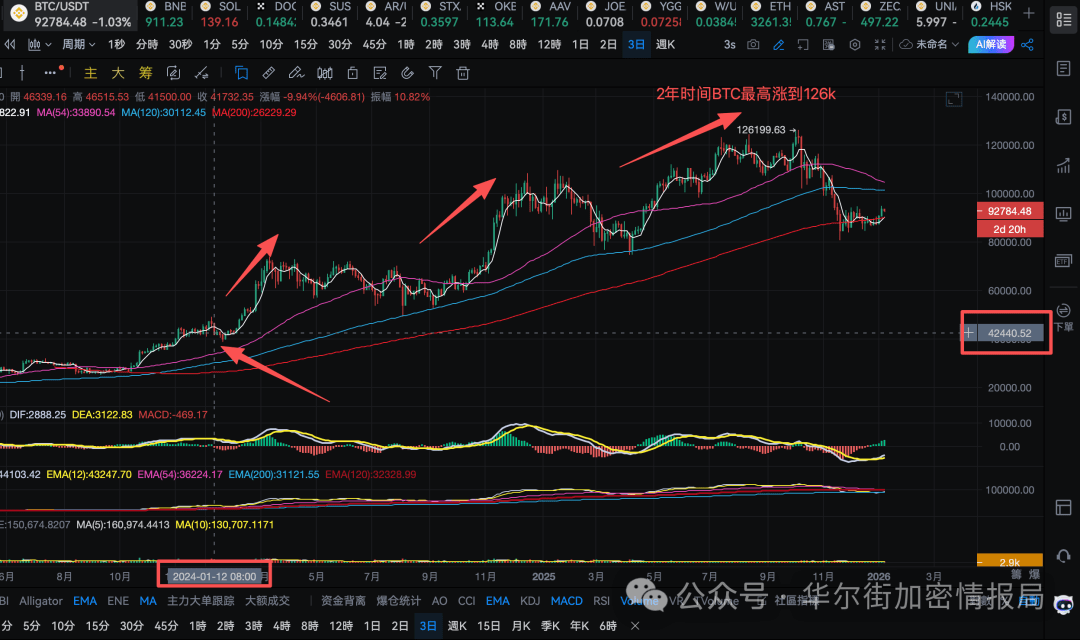Add new ticker with plus icon
This screenshot has height=640, width=1080.
1029,13
